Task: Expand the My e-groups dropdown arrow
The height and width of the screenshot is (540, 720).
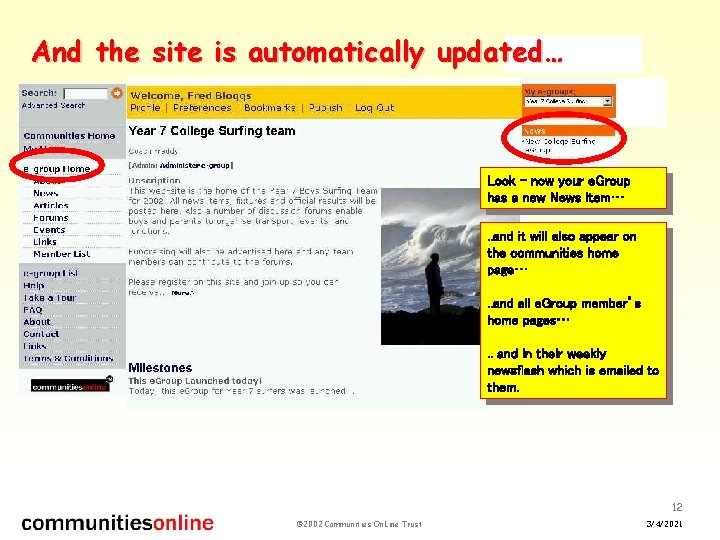Action: [608, 101]
